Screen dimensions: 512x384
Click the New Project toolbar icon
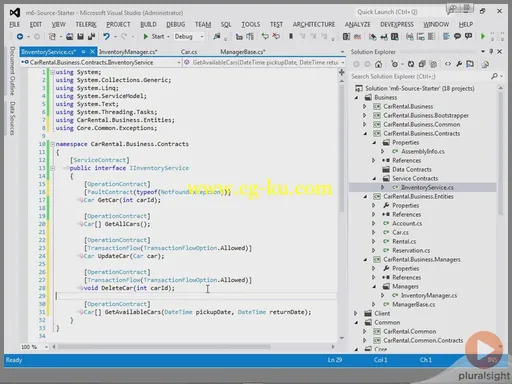pyautogui.click(x=52, y=36)
